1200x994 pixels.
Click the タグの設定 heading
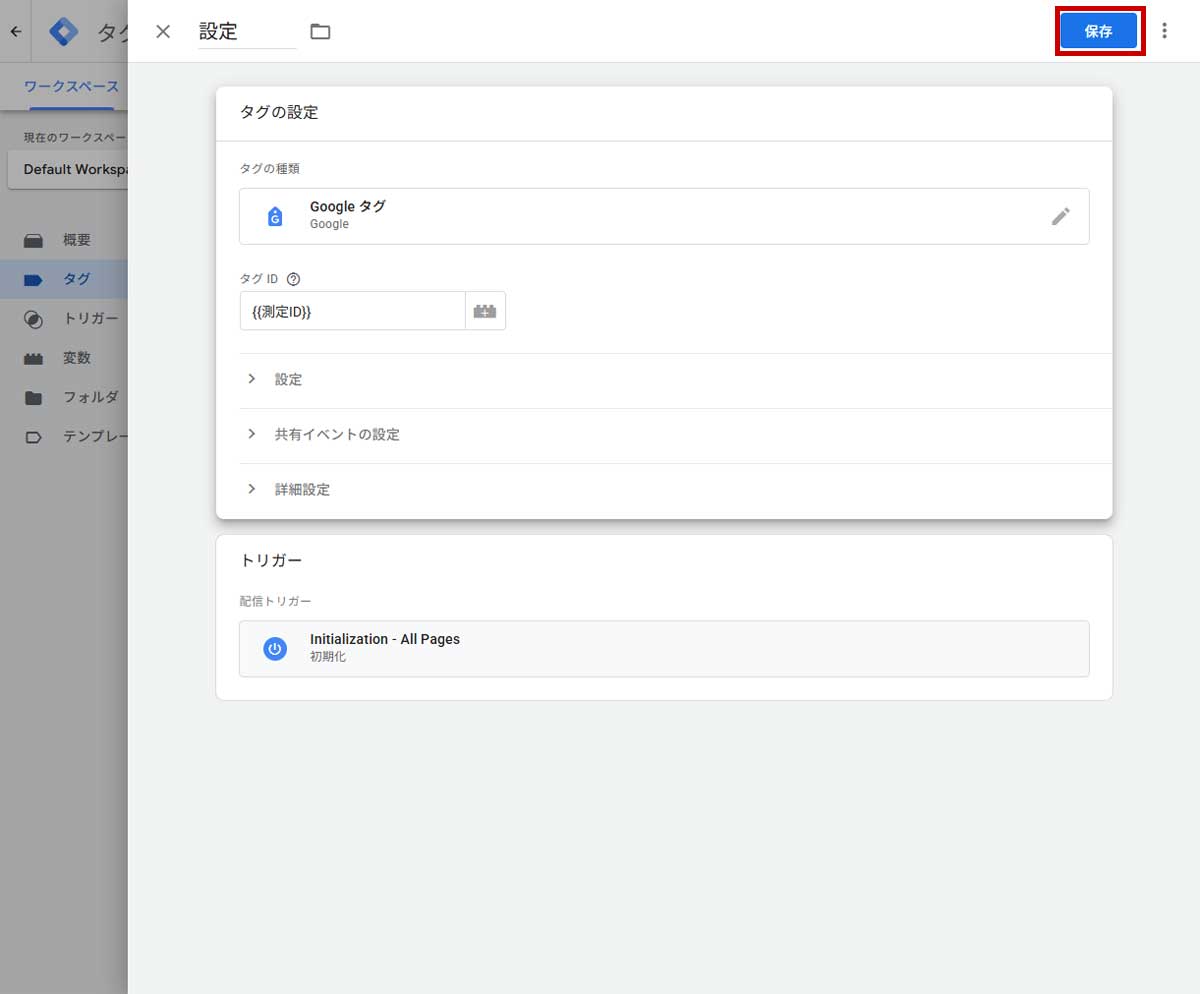pos(279,113)
